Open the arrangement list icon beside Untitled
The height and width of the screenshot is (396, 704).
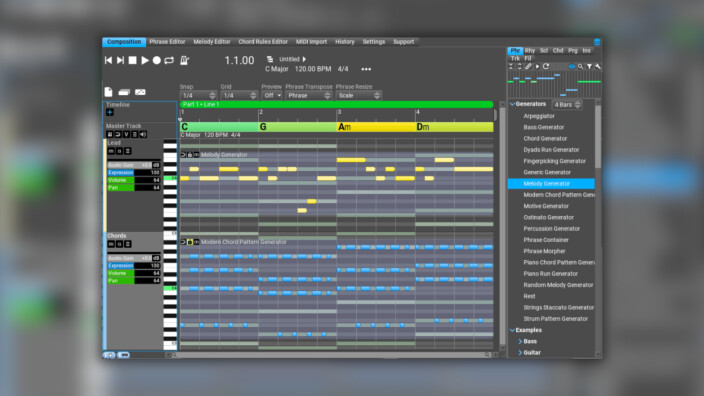(270, 59)
